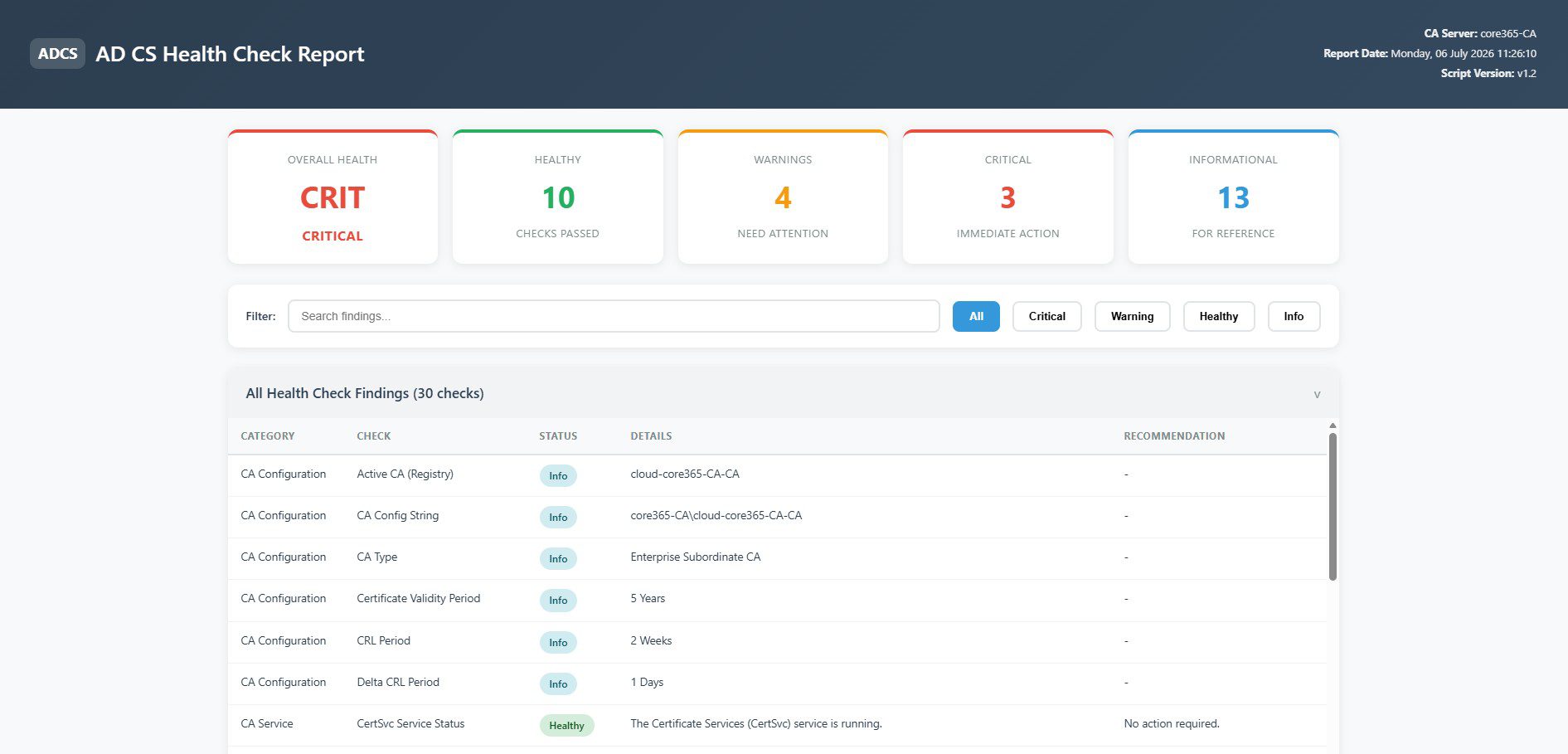Click the core365-CA\cloud-core365-CA-CA details text
The image size is (1568, 754).
[x=716, y=516]
